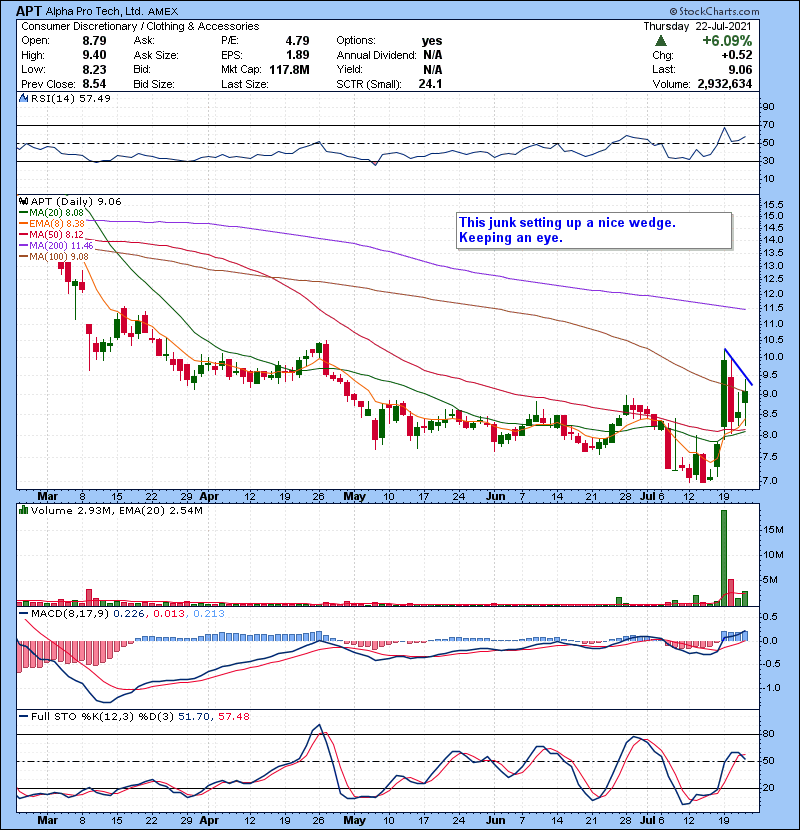This screenshot has width=800, height=830.
Task: Click the Prev Close value 8.54
Action: coord(94,84)
